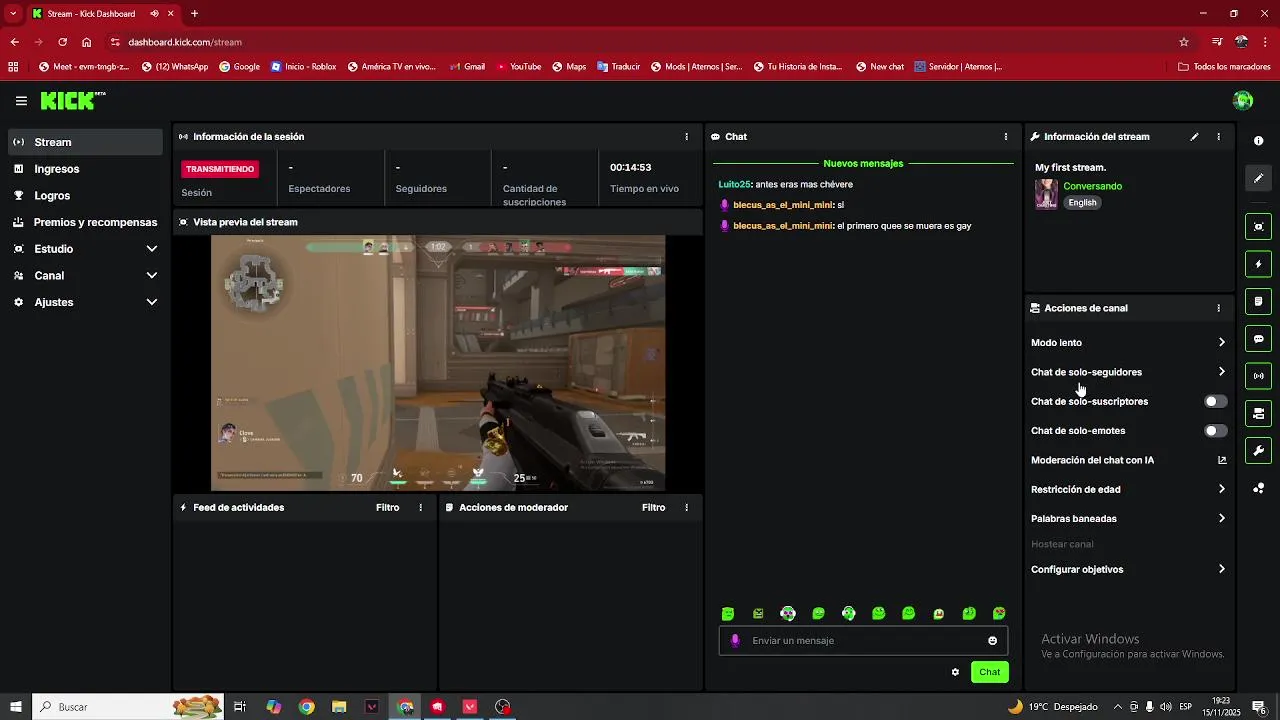This screenshot has width=1280, height=720.
Task: Click the purple microphone icon in message box
Action: 735,641
